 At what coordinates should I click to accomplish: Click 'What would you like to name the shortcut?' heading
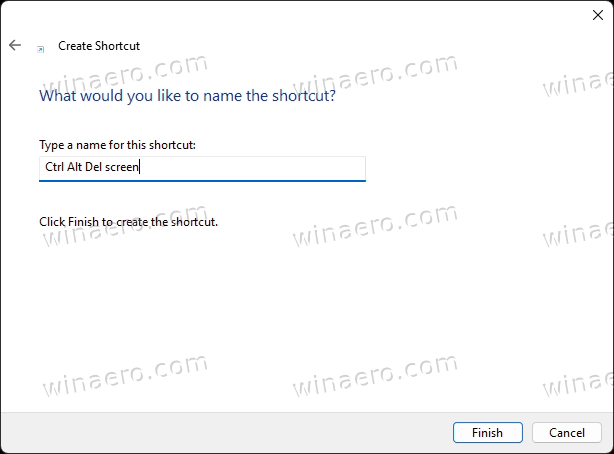pyautogui.click(x=187, y=96)
